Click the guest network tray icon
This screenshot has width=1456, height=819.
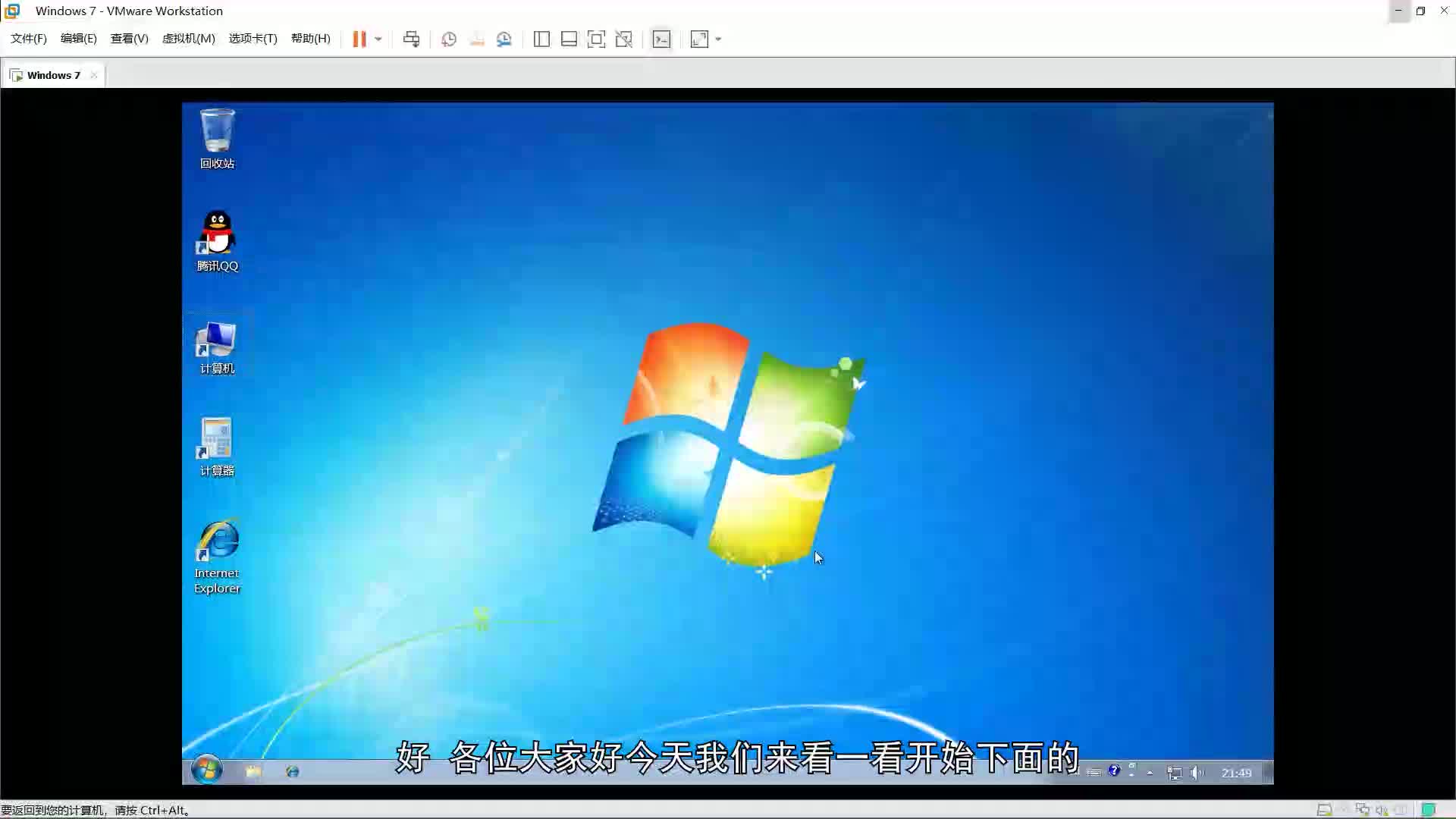tap(1175, 773)
